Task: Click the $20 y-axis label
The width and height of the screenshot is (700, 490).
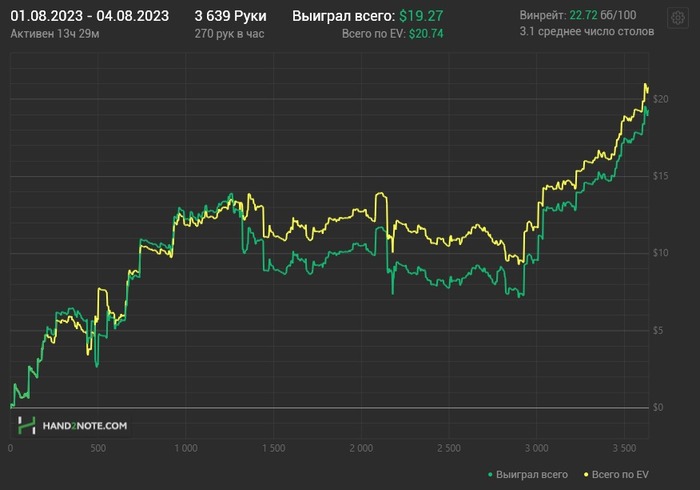Action: point(660,99)
